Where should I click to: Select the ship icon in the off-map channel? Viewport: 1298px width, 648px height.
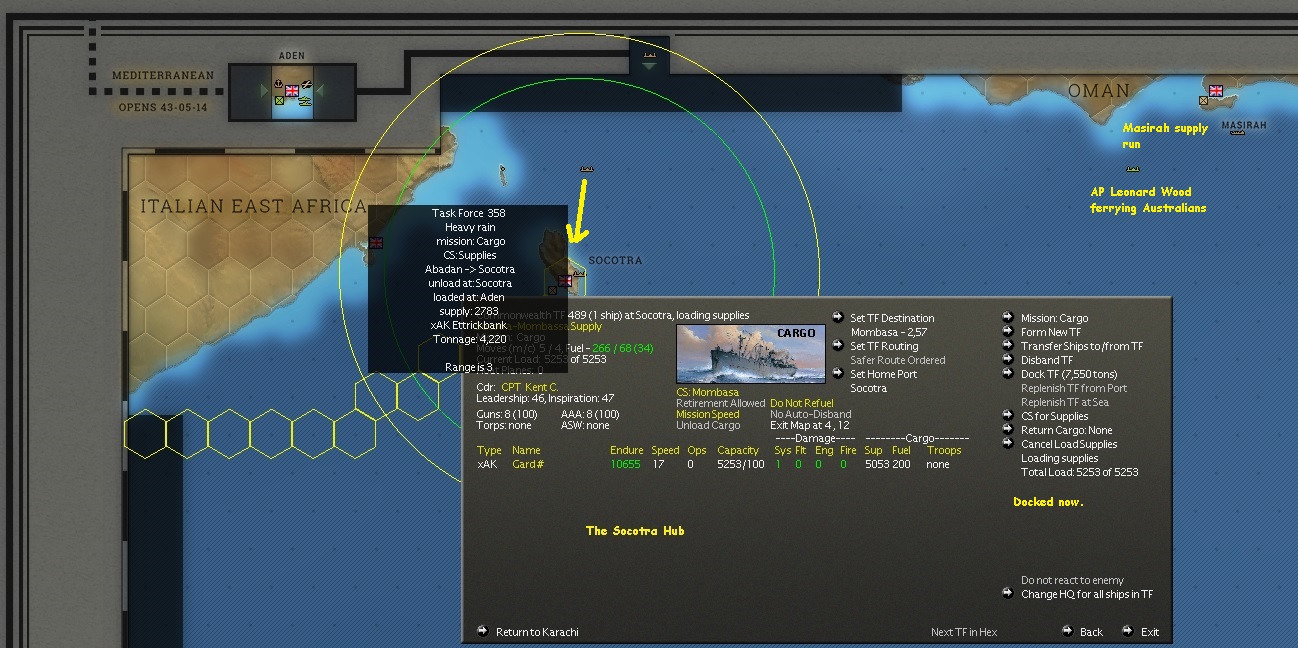pyautogui.click(x=650, y=55)
